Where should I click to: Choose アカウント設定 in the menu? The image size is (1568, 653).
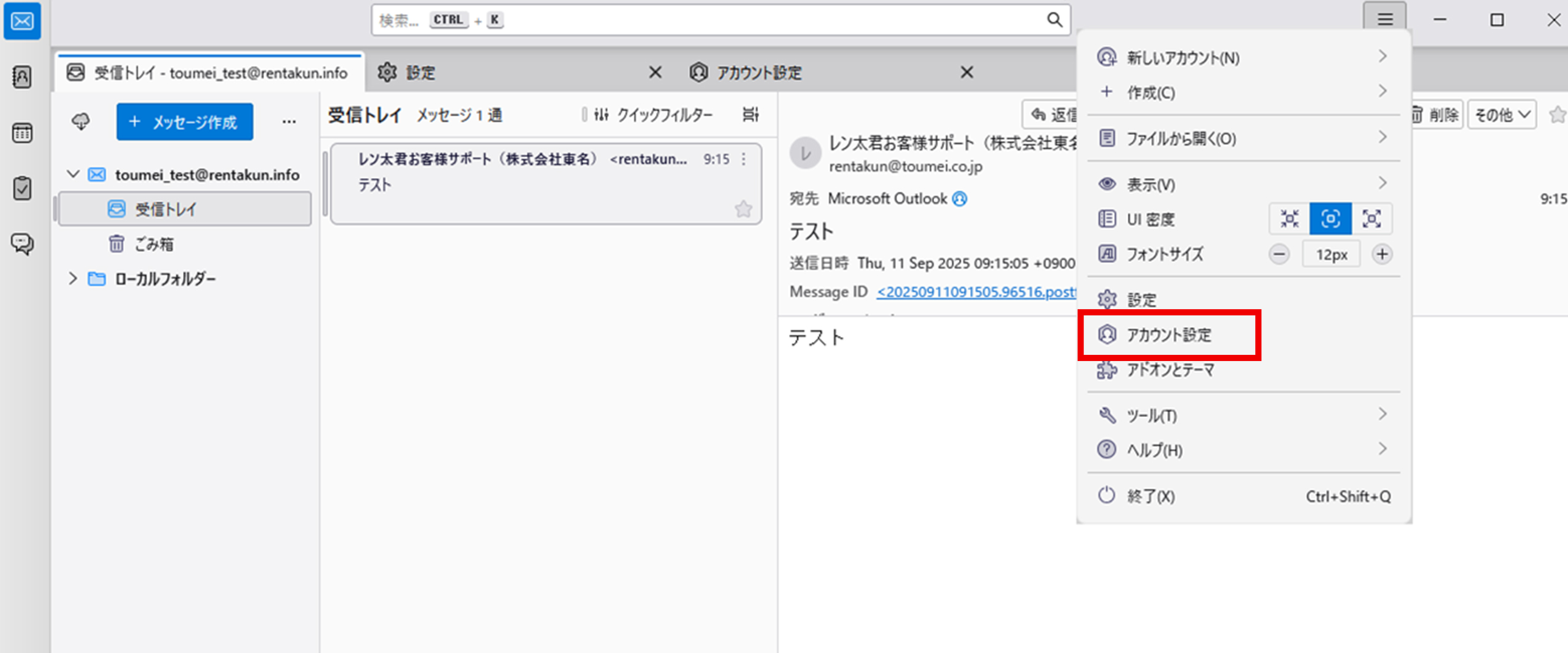(1168, 335)
